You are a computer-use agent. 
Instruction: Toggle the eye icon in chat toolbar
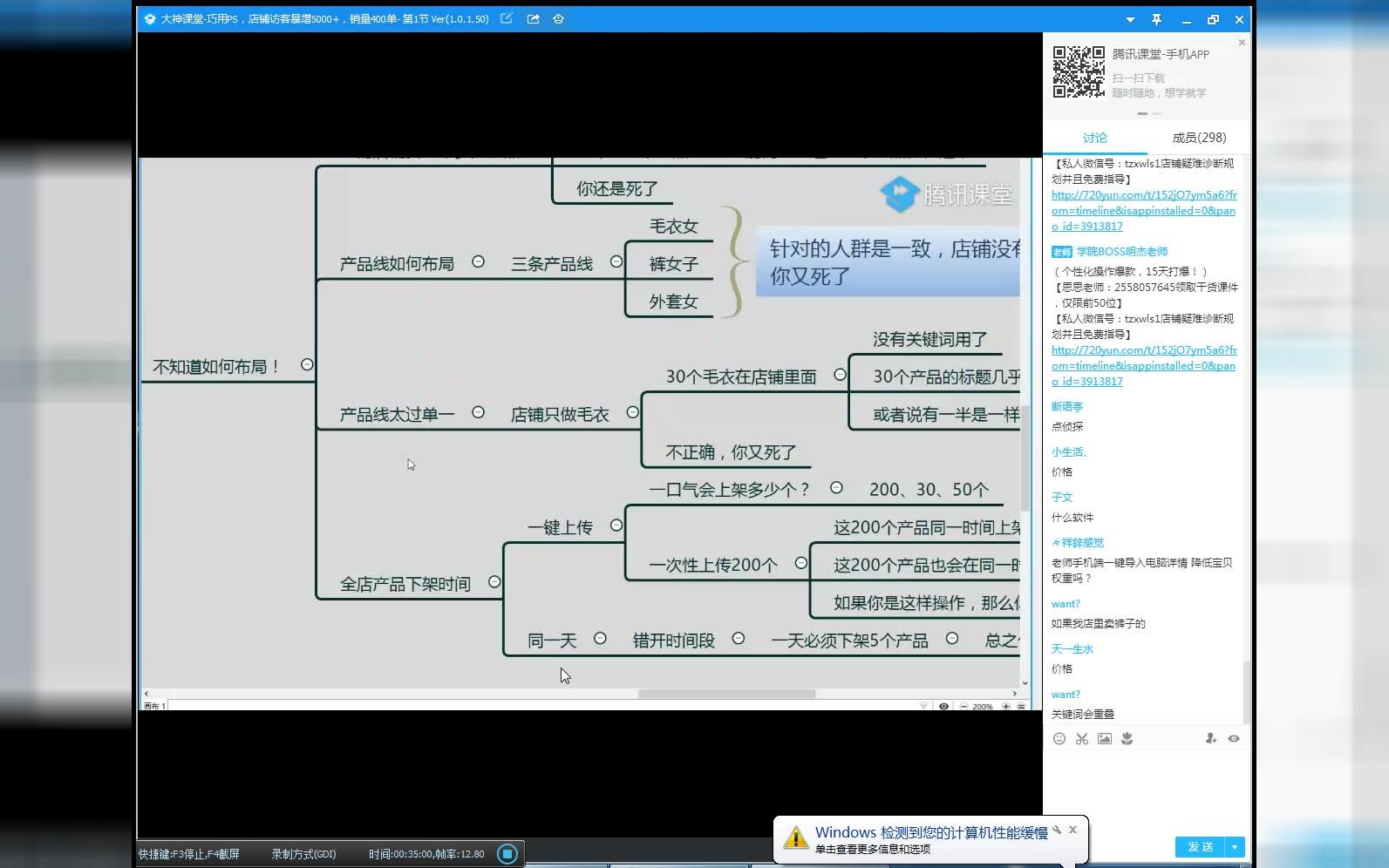pyautogui.click(x=1234, y=738)
